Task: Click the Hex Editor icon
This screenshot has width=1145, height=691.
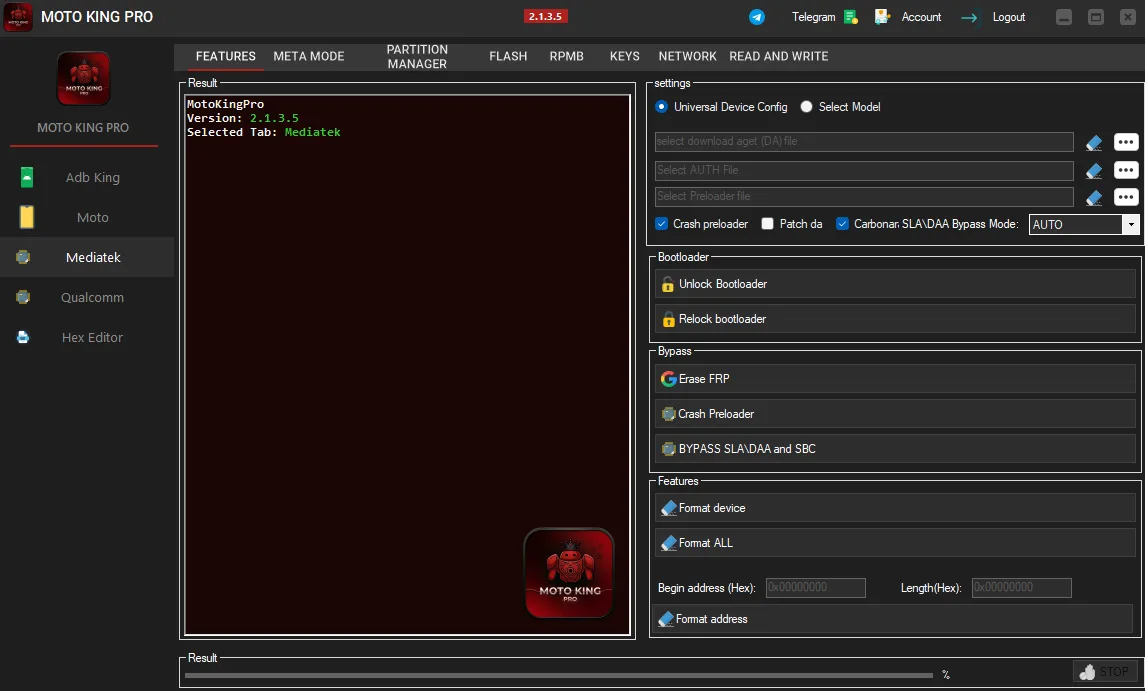Action: [x=23, y=337]
